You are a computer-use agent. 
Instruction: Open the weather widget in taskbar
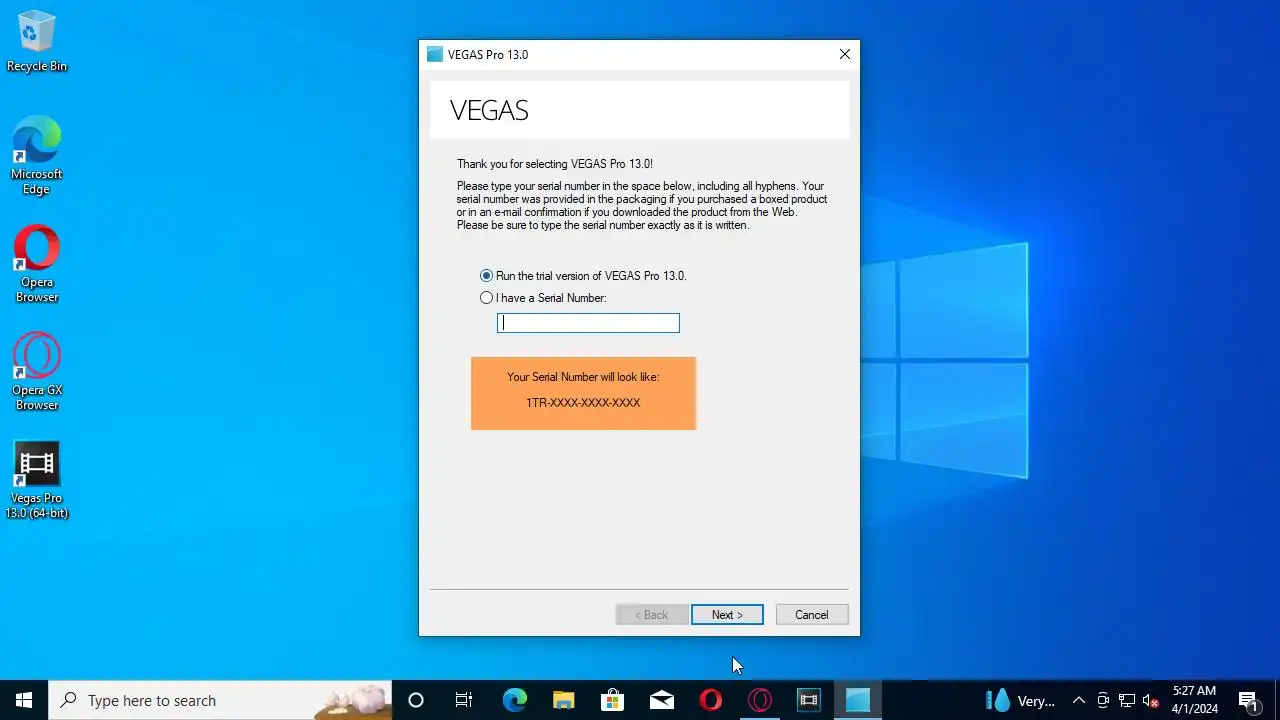tap(1020, 700)
